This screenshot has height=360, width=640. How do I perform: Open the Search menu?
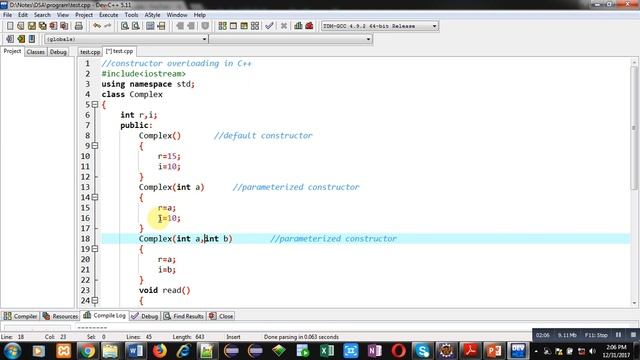42,15
